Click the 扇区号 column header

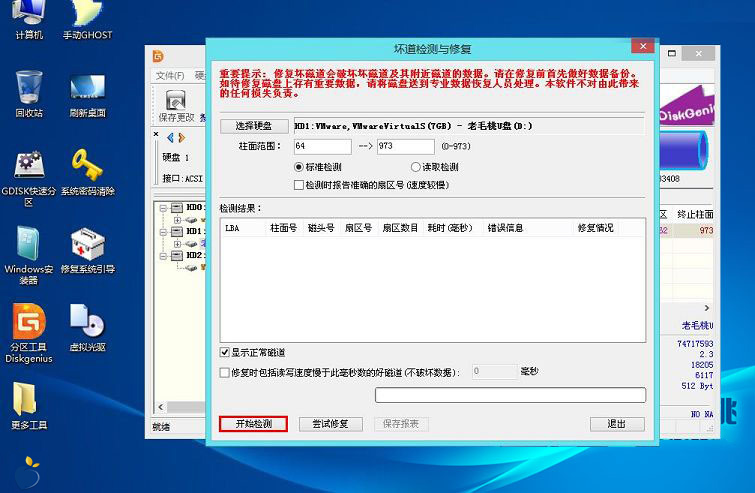[359, 228]
